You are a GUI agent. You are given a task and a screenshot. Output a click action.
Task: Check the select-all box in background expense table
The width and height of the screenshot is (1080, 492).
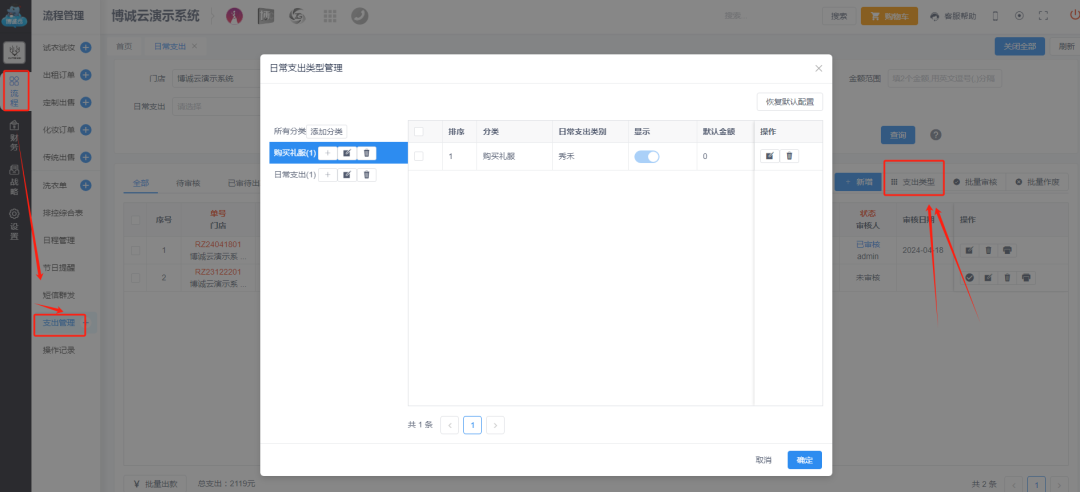136,220
